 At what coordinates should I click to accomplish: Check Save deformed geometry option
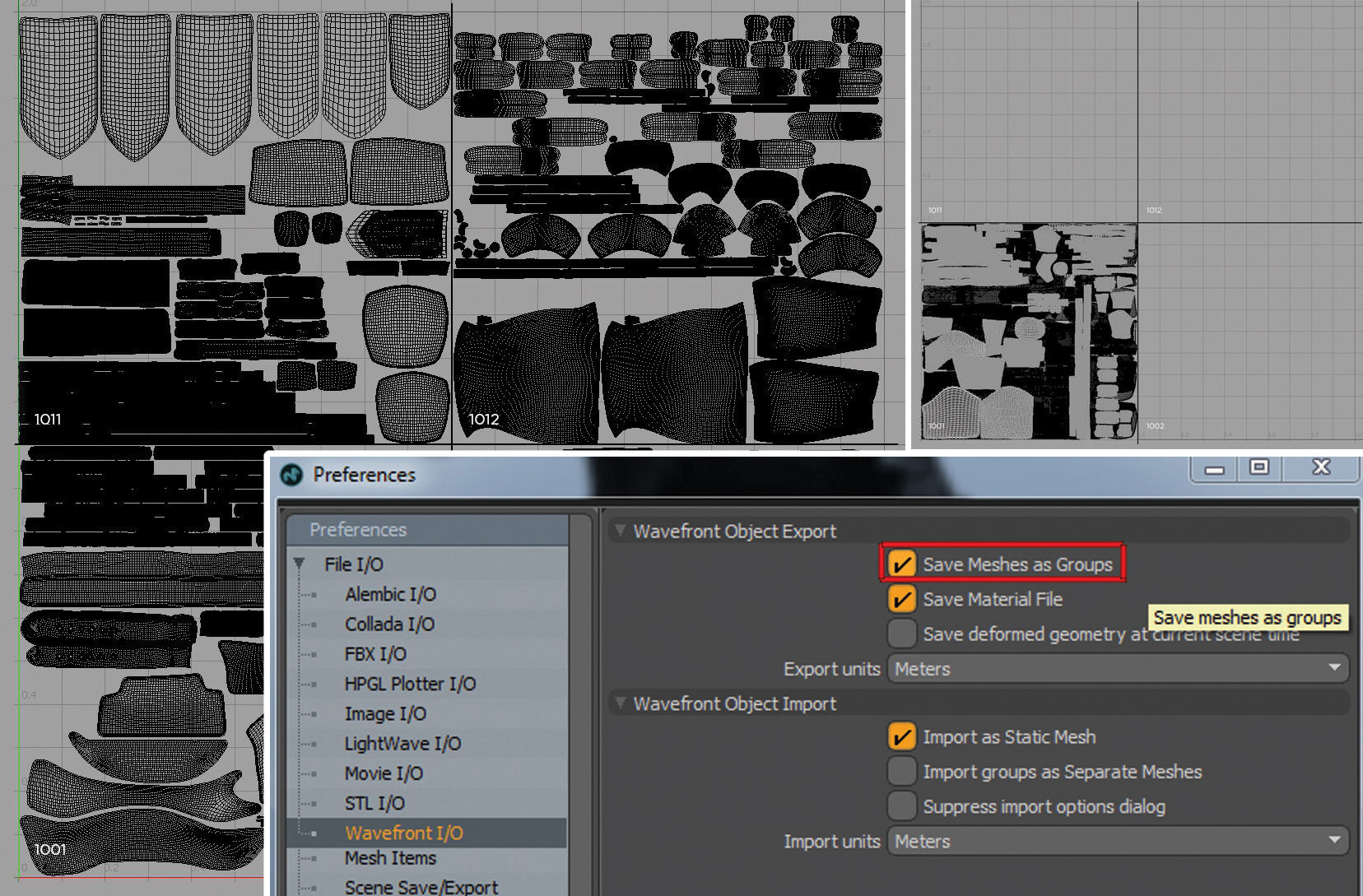click(902, 634)
